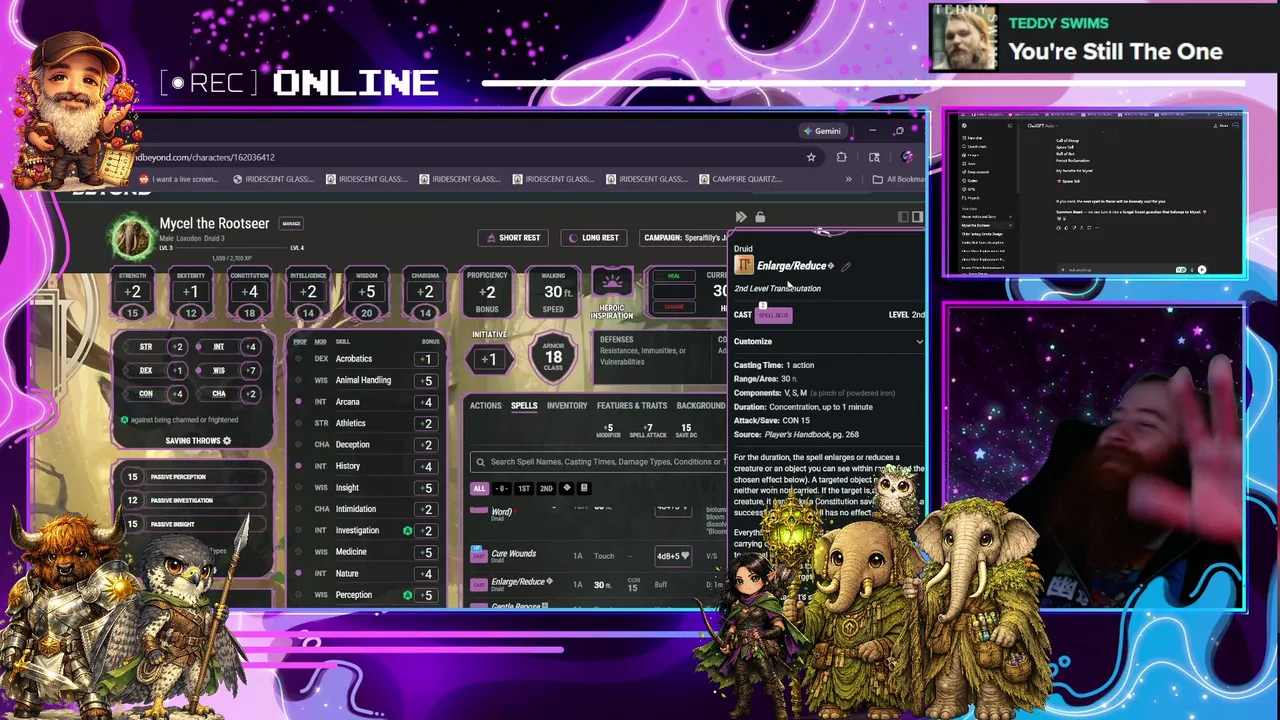Screen dimensions: 1280x720
Task: Click the Armor Class 18 shield
Action: tap(553, 359)
